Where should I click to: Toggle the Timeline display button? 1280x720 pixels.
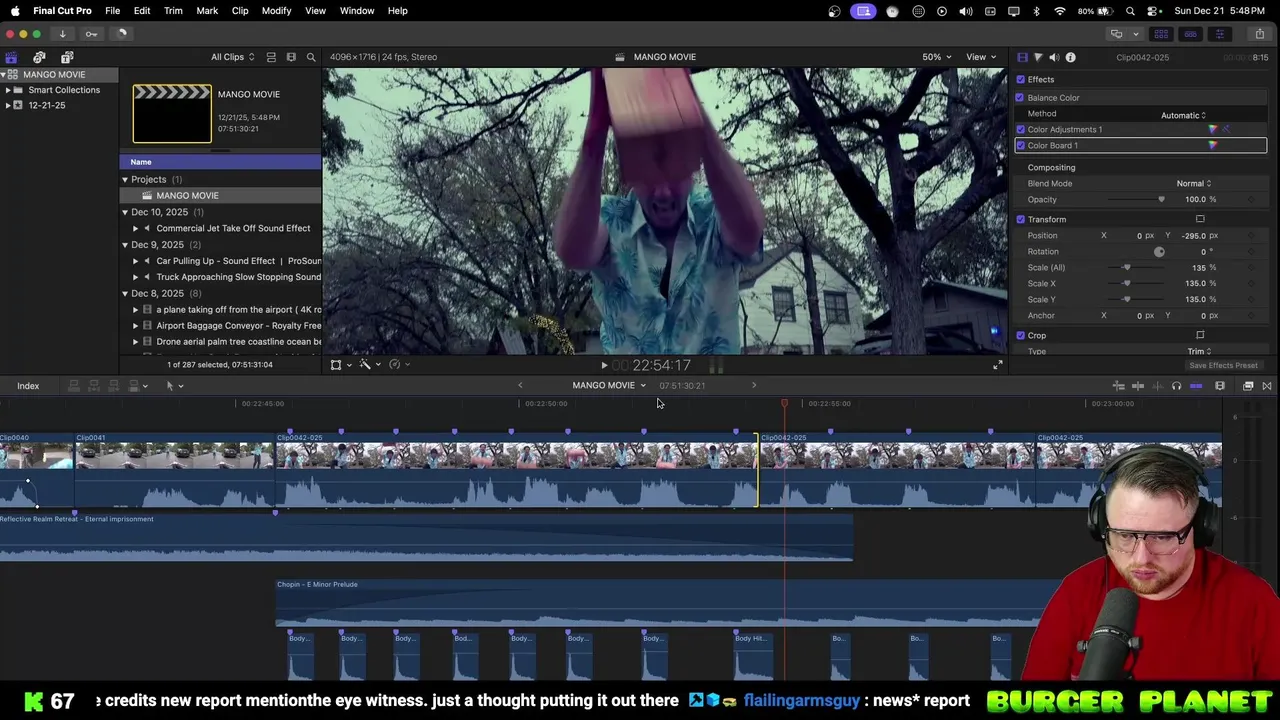tap(1190, 34)
